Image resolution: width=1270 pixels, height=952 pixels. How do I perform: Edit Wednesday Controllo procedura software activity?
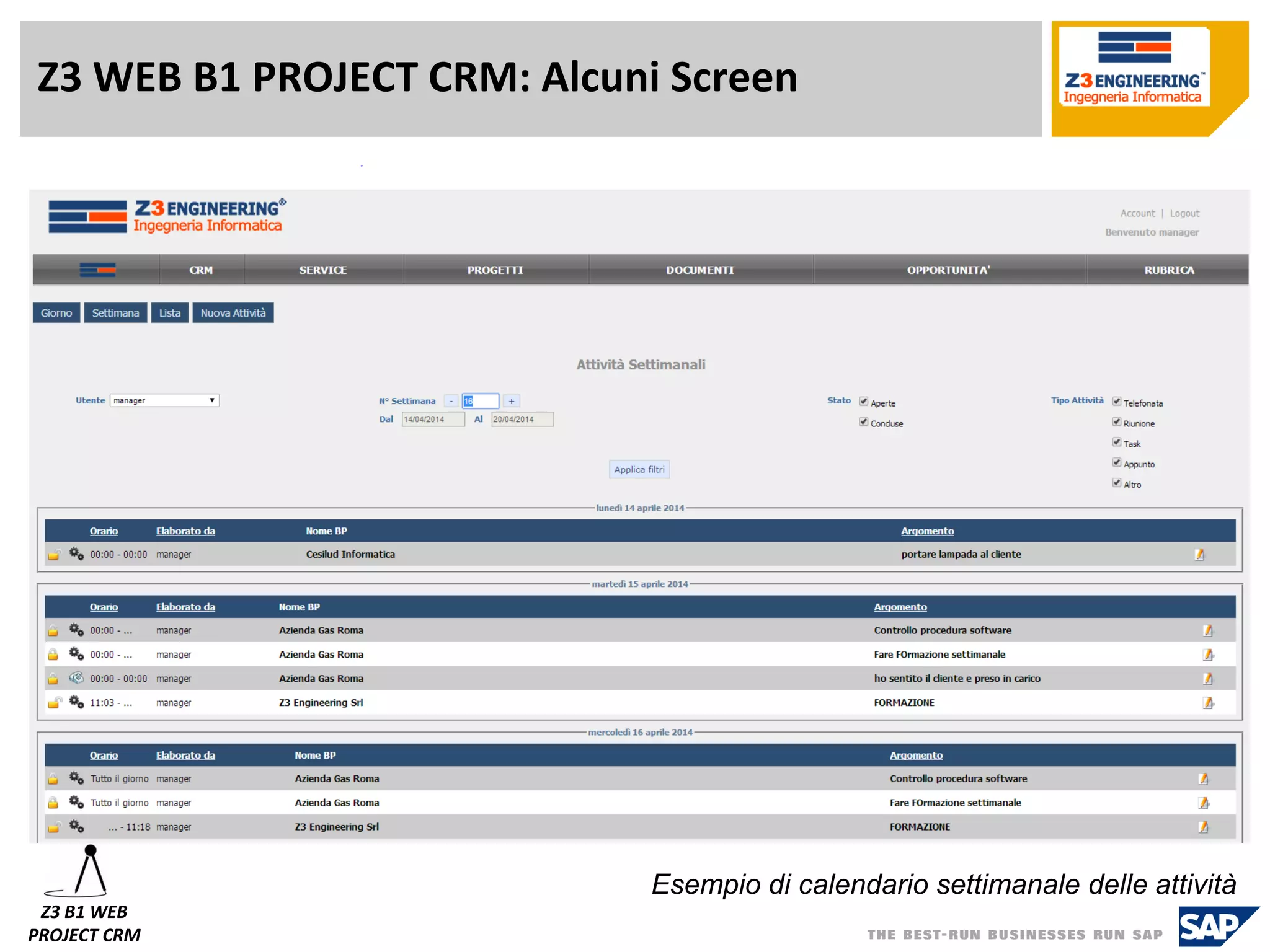pyautogui.click(x=1203, y=779)
